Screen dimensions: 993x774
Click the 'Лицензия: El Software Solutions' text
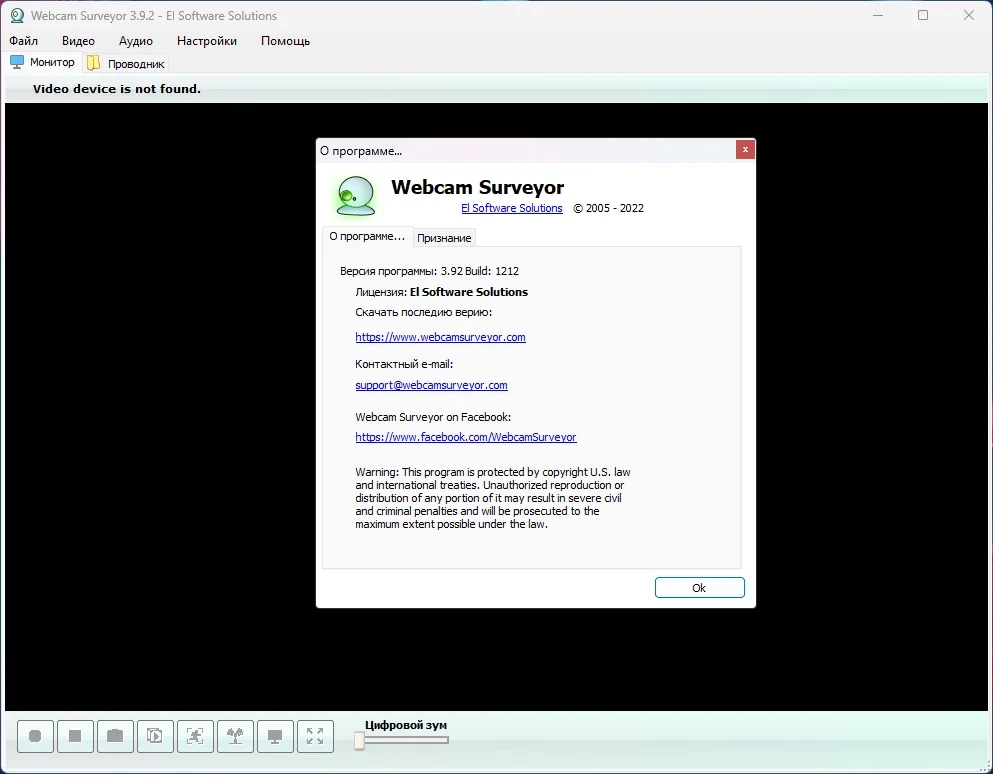coord(441,292)
